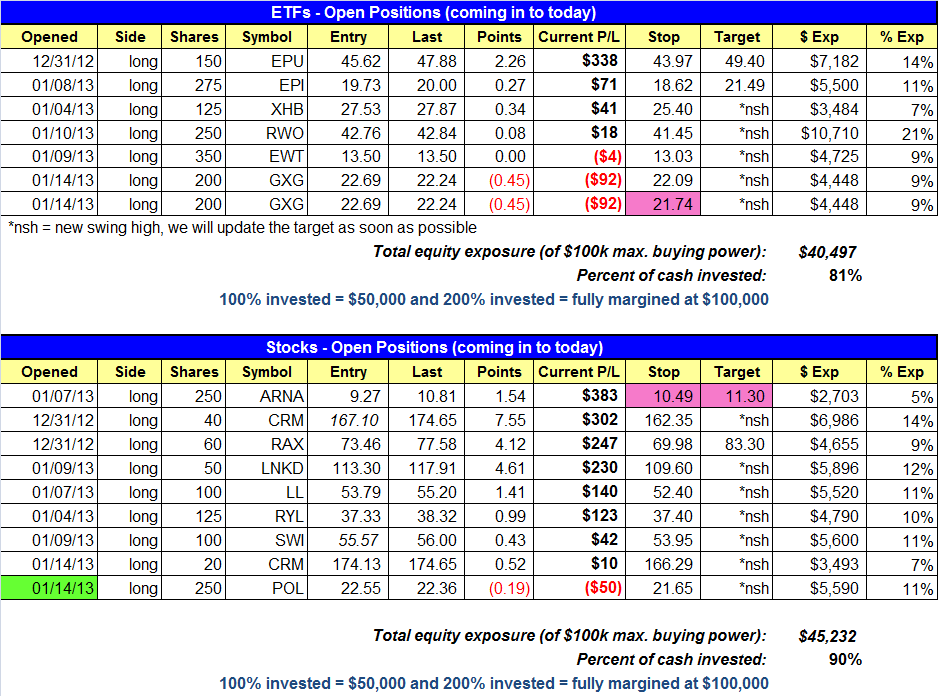Image resolution: width=938 pixels, height=696 pixels.
Task: Click ETFs table Current P/L column header
Action: (x=579, y=37)
